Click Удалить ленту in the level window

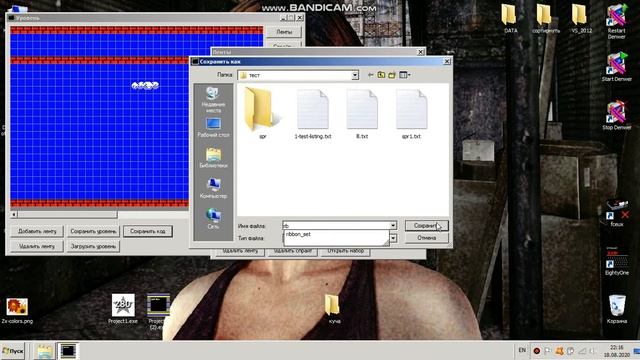[37, 246]
